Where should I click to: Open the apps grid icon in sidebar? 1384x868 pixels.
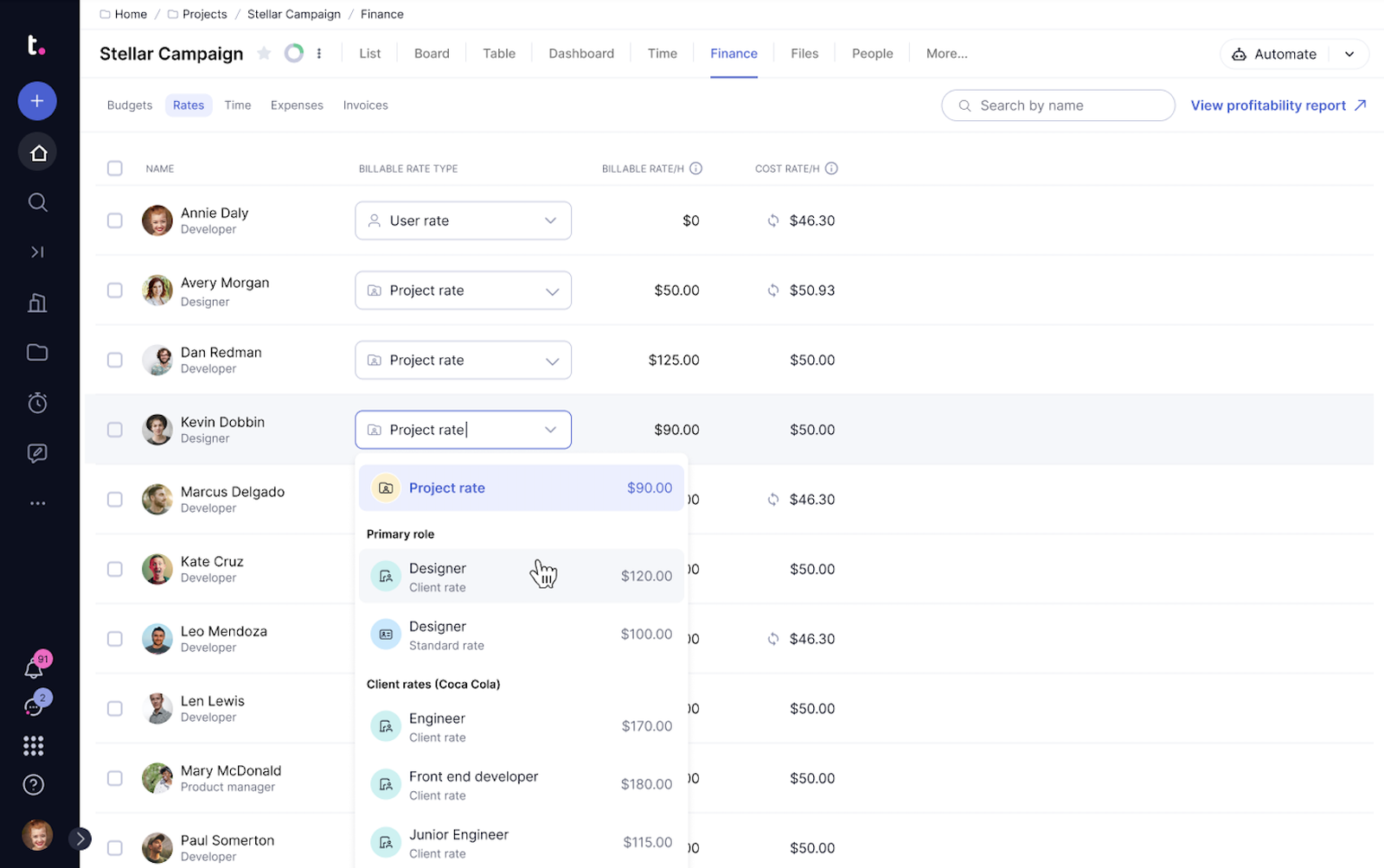pos(34,745)
